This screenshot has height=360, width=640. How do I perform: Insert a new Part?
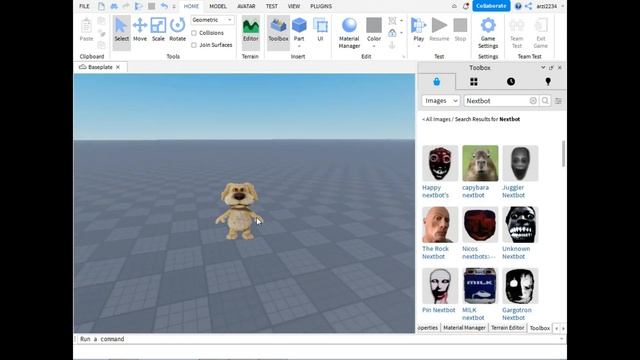[x=299, y=29]
